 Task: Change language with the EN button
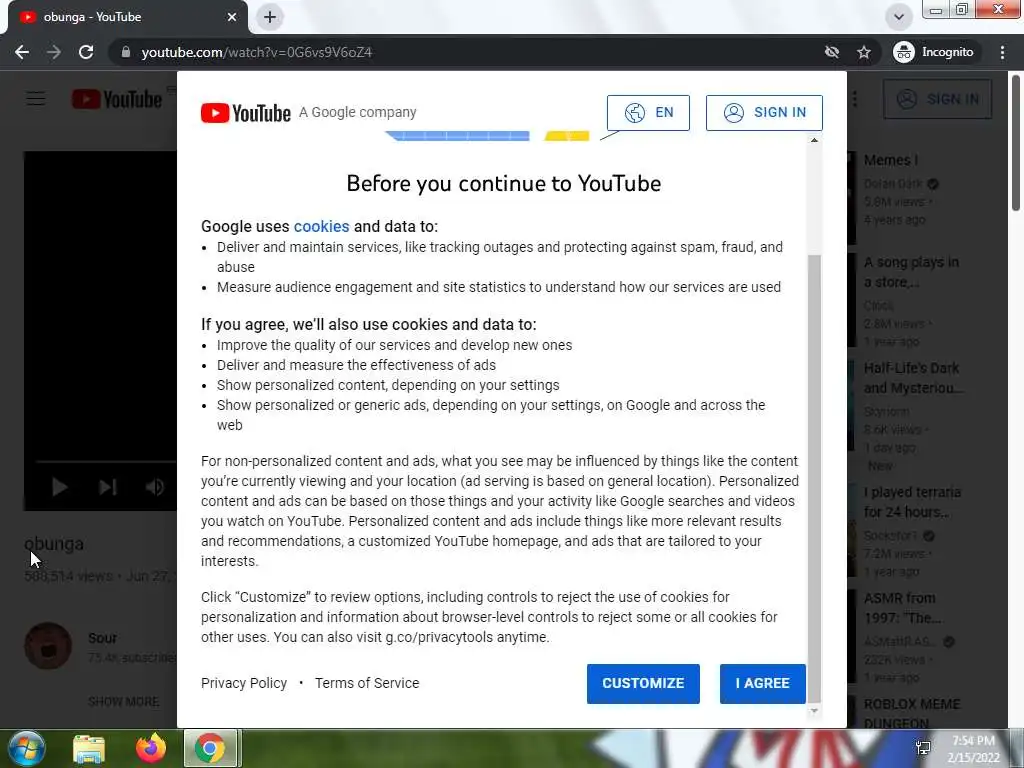tap(648, 112)
